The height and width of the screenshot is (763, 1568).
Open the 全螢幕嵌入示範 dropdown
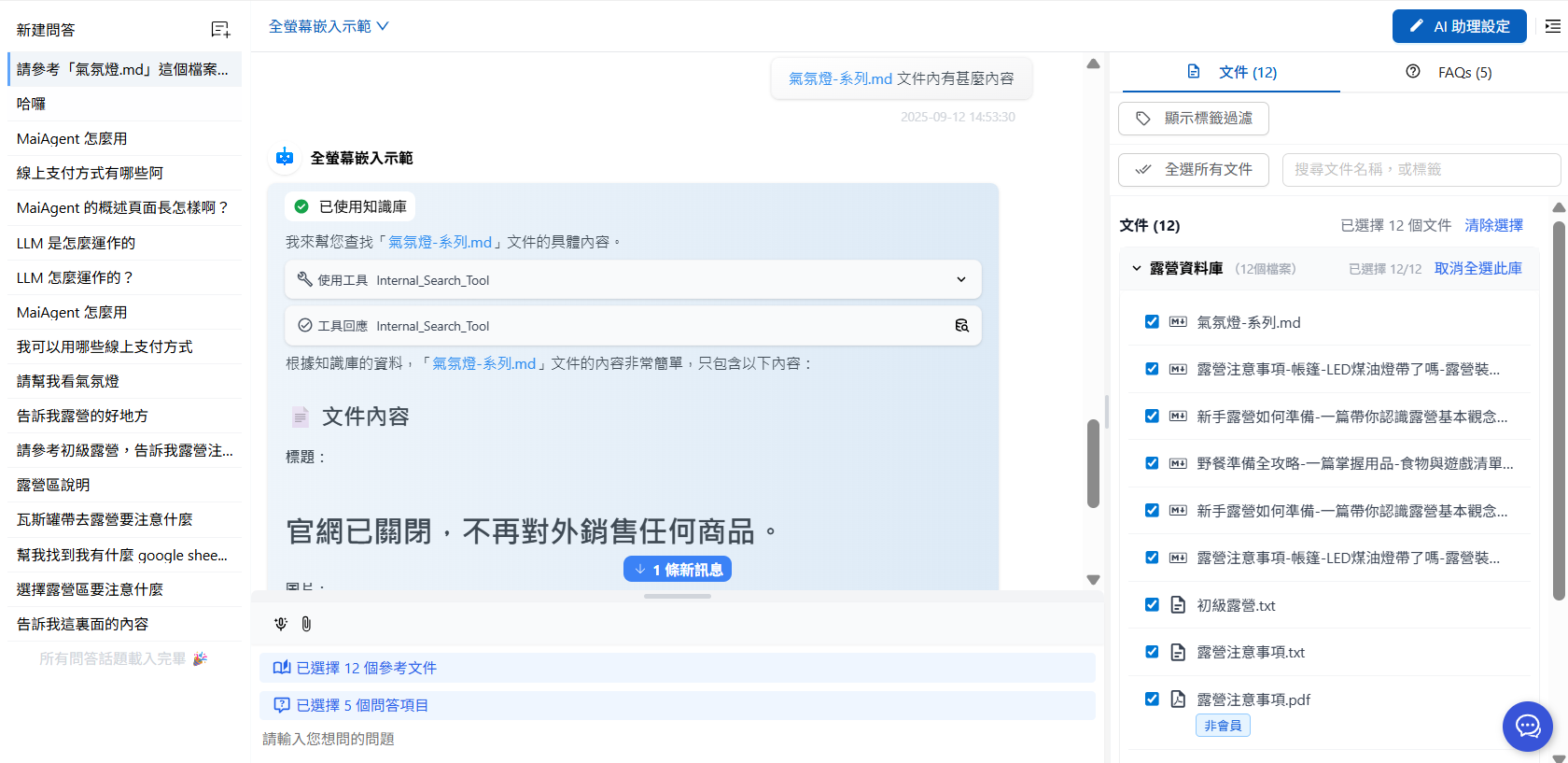coord(329,26)
